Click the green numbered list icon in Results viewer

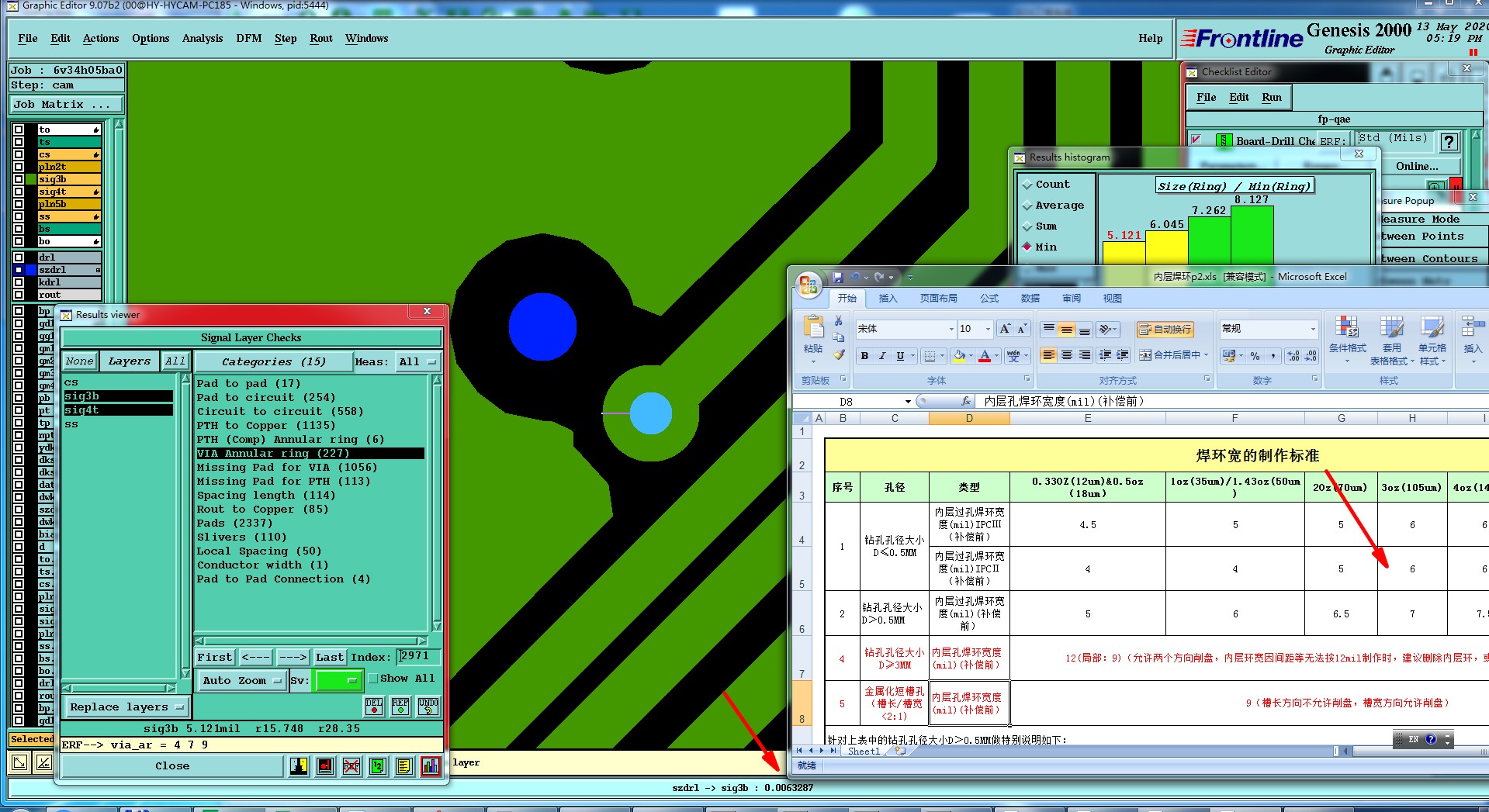click(x=377, y=766)
